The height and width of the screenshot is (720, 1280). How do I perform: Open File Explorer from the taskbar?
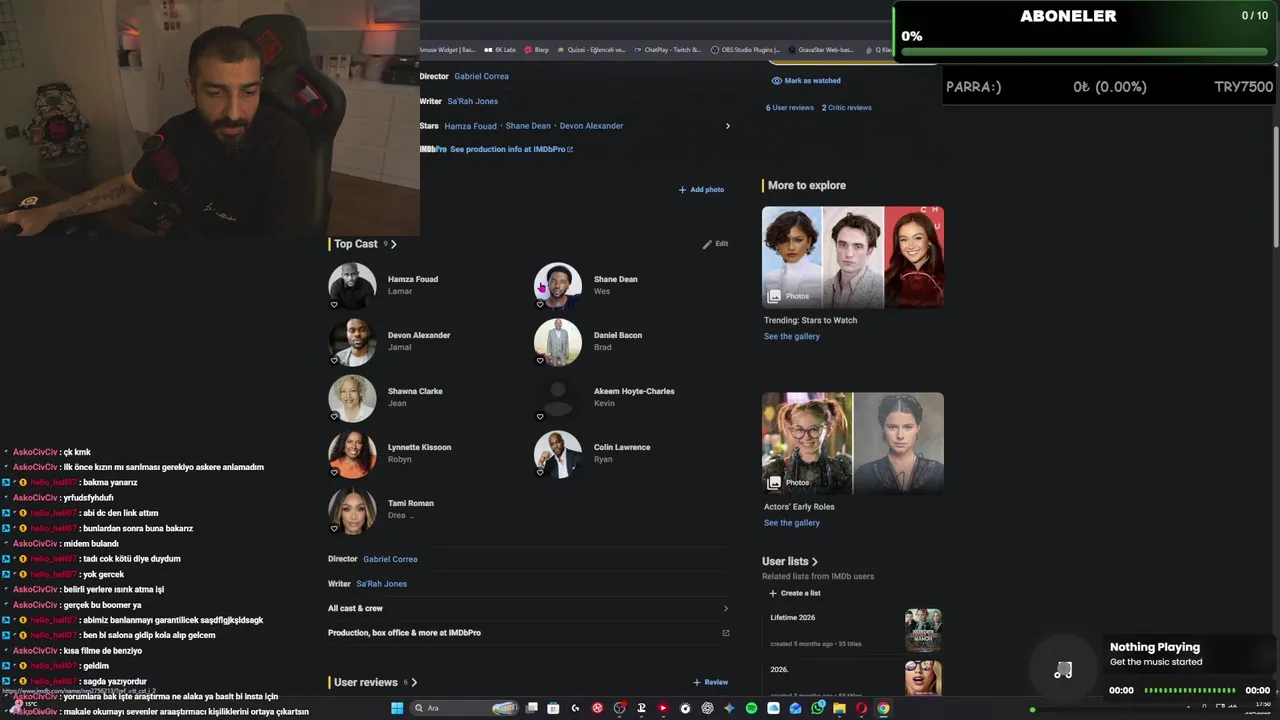(839, 708)
